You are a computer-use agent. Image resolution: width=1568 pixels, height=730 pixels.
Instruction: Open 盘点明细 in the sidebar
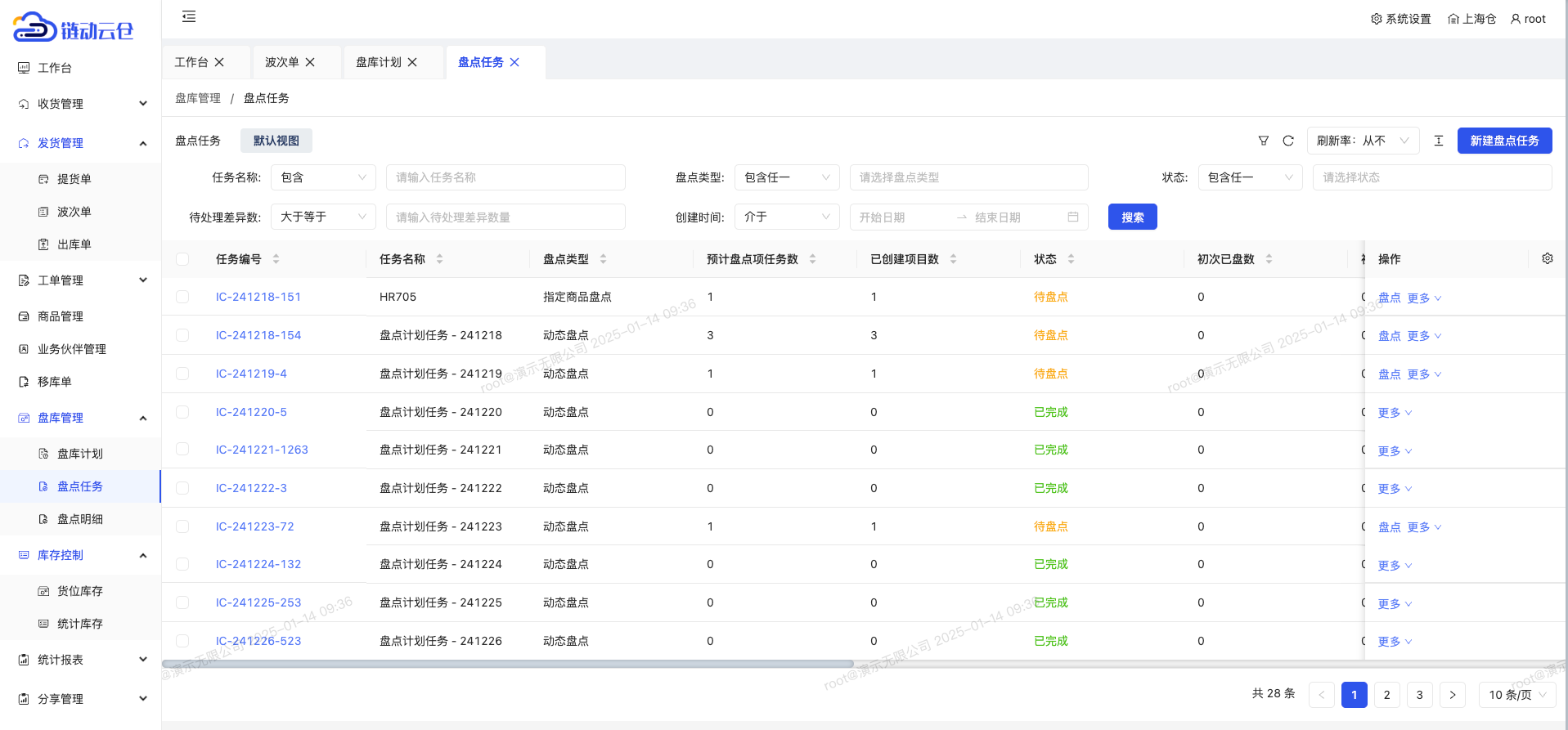point(80,519)
